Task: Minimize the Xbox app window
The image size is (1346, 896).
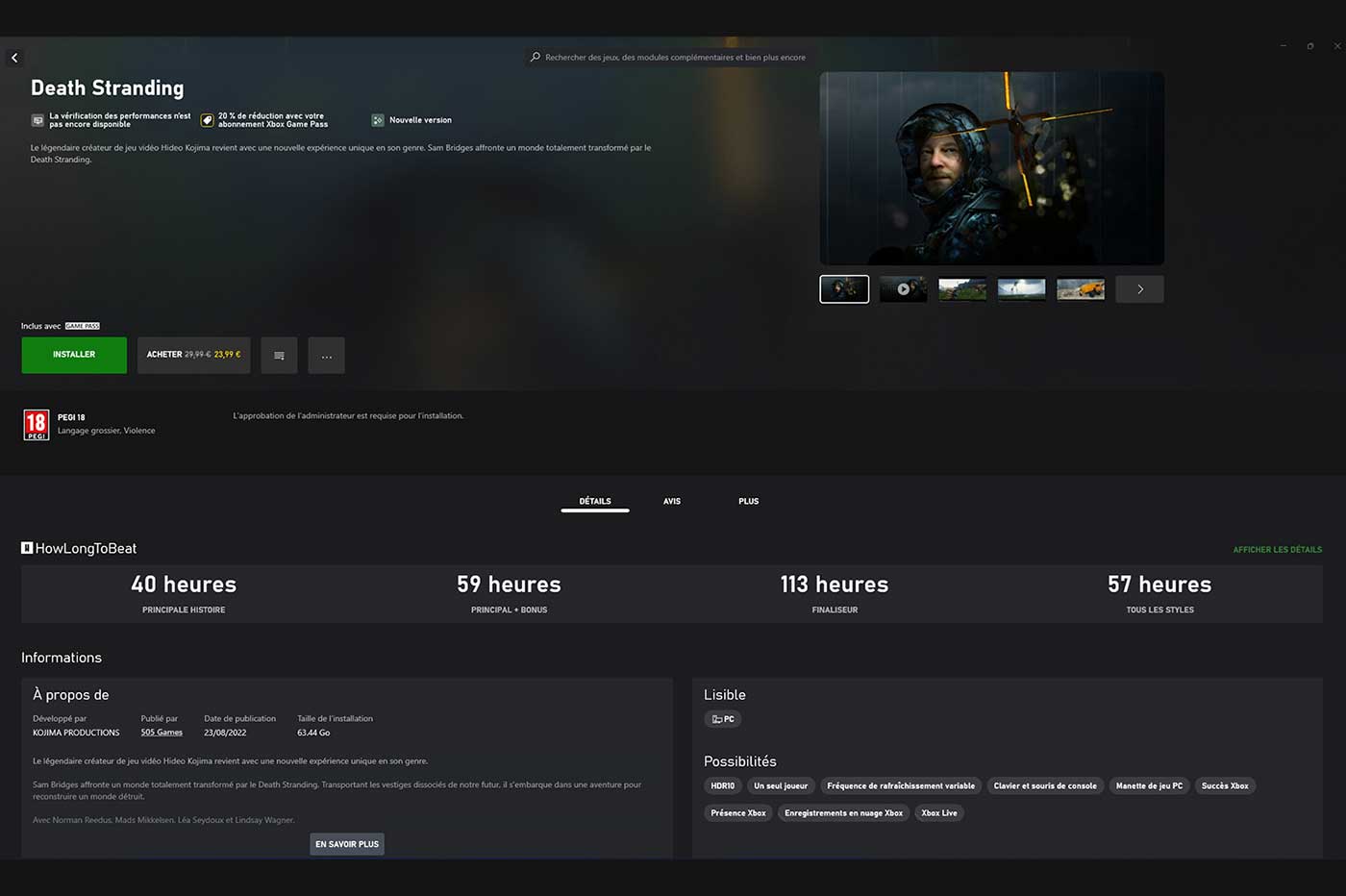Action: tap(1283, 45)
